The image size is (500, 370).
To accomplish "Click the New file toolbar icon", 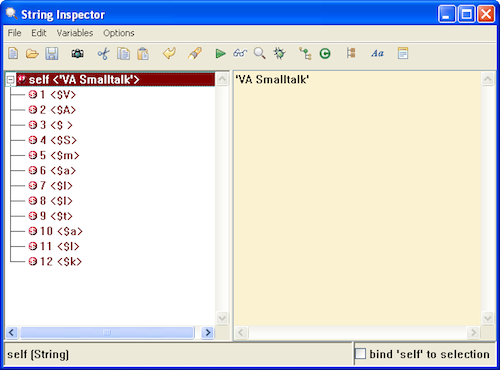I will coord(13,53).
